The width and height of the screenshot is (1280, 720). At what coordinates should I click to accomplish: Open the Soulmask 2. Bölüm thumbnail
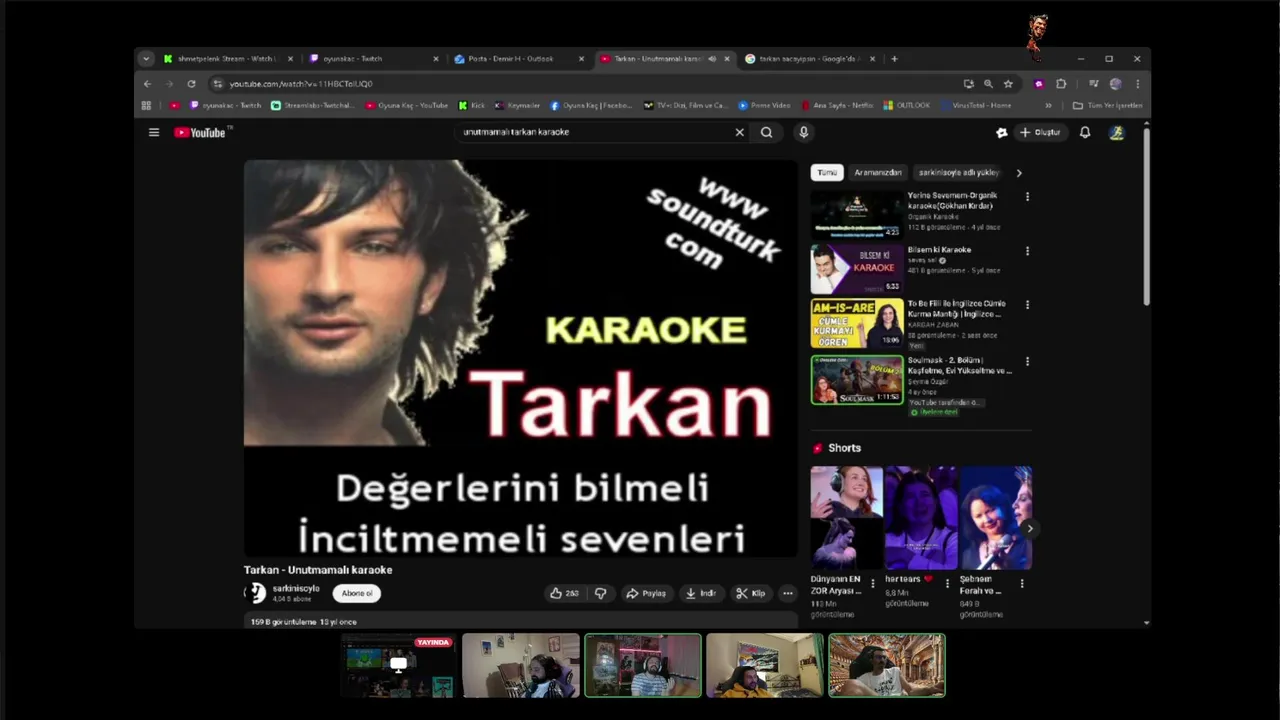click(856, 379)
